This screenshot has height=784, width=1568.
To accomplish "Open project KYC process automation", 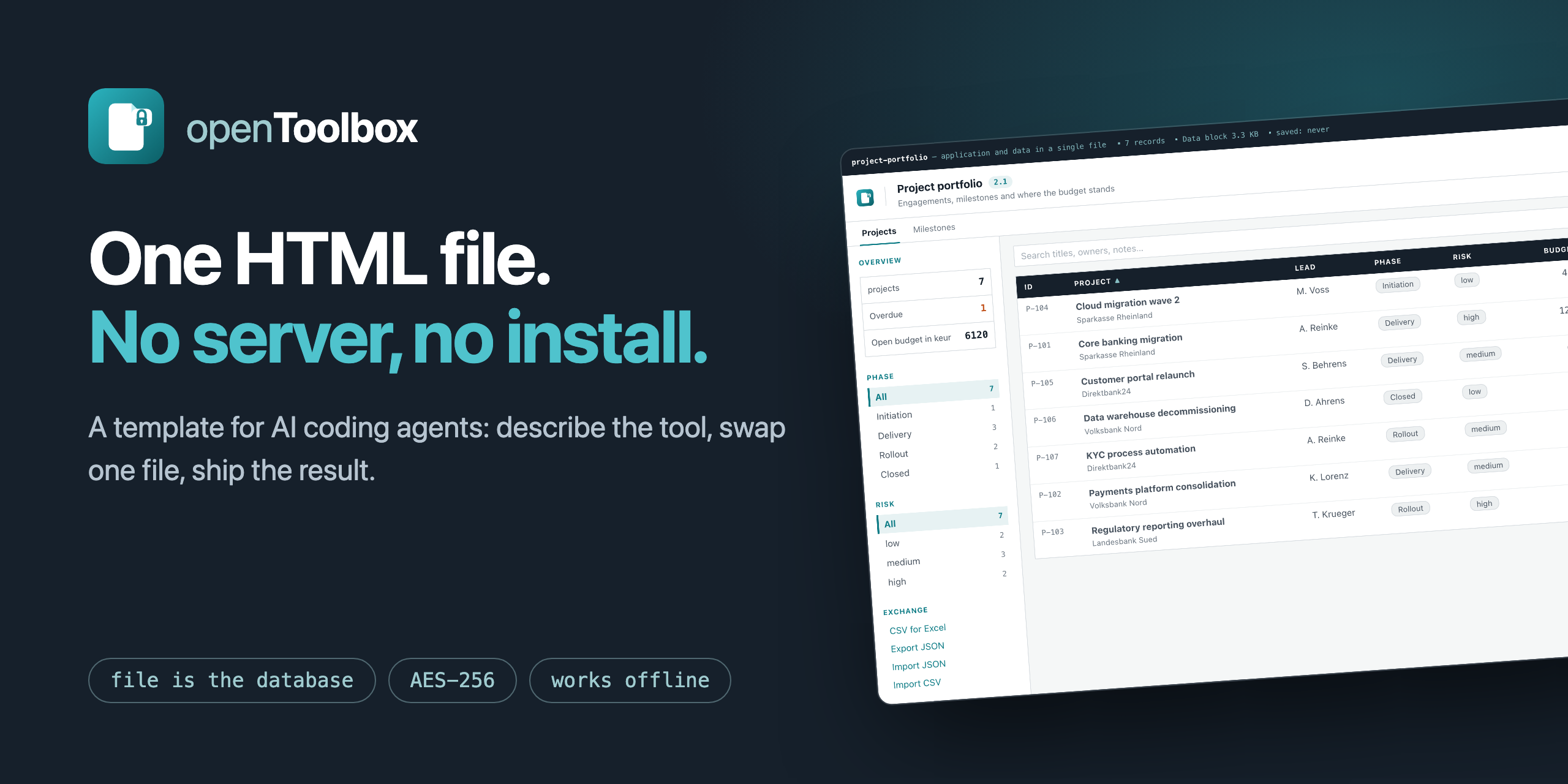I will click(x=1140, y=451).
